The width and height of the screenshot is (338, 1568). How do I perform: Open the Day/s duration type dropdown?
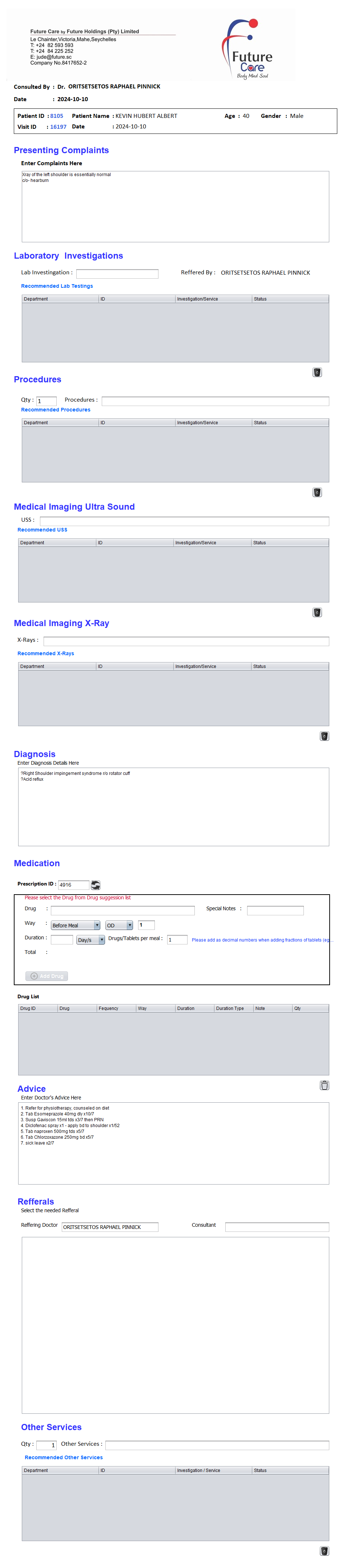90,939
